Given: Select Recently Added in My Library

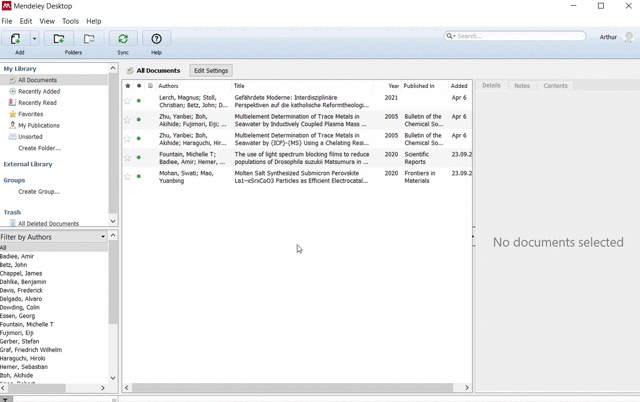Looking at the screenshot, I should tap(39, 91).
